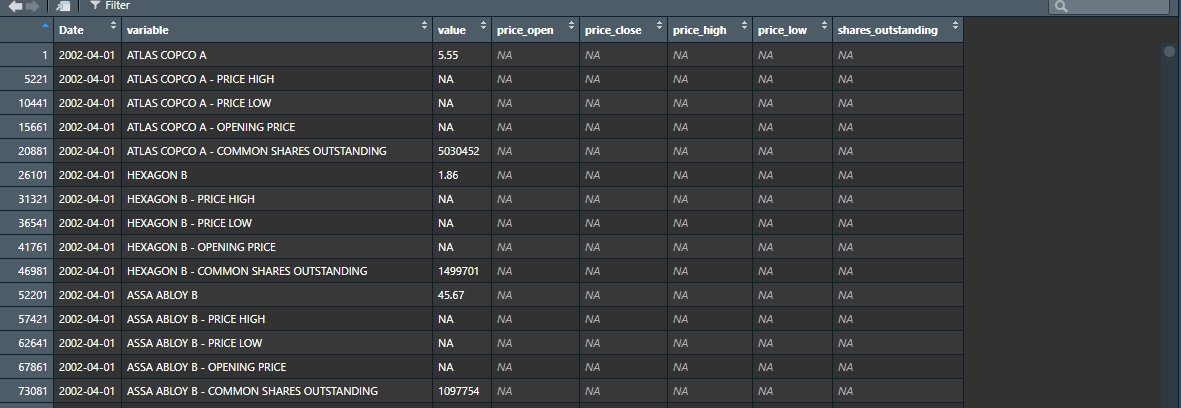Select the row numbered 26101
Image resolution: width=1181 pixels, height=408 pixels.
pyautogui.click(x=27, y=175)
